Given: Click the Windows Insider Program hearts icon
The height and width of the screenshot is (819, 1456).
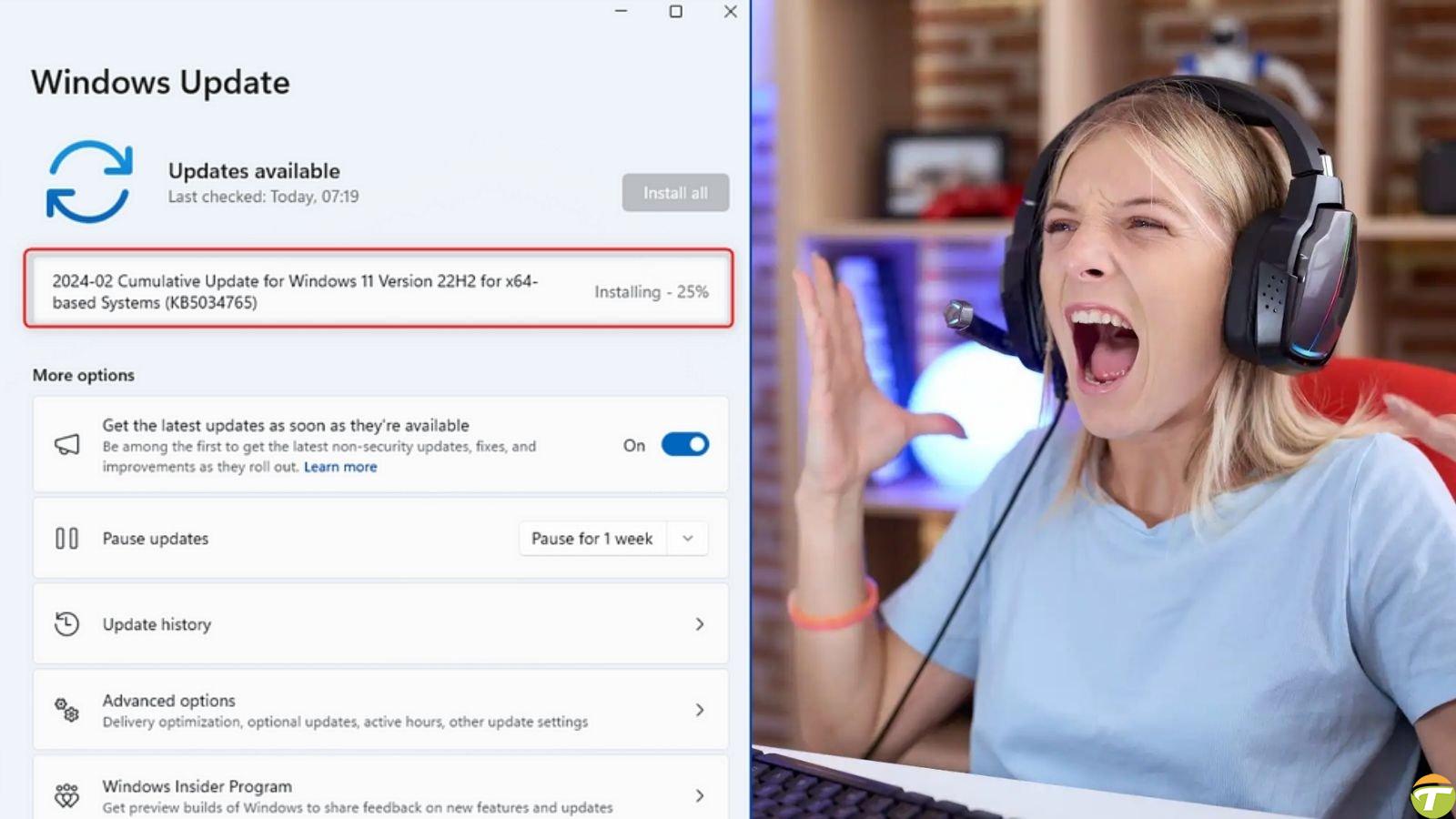Looking at the screenshot, I should 67,795.
